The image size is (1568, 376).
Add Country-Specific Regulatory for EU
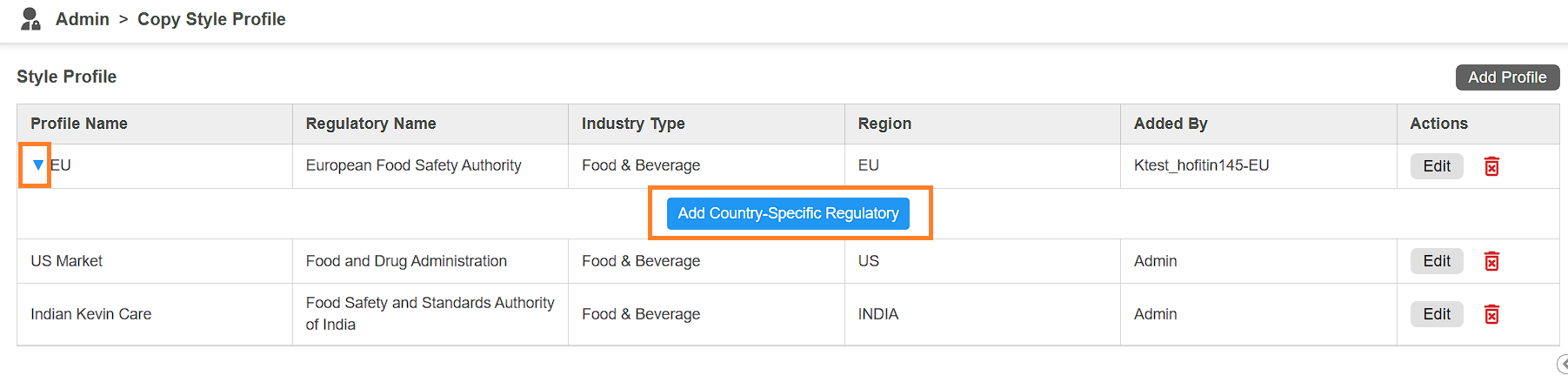click(788, 213)
